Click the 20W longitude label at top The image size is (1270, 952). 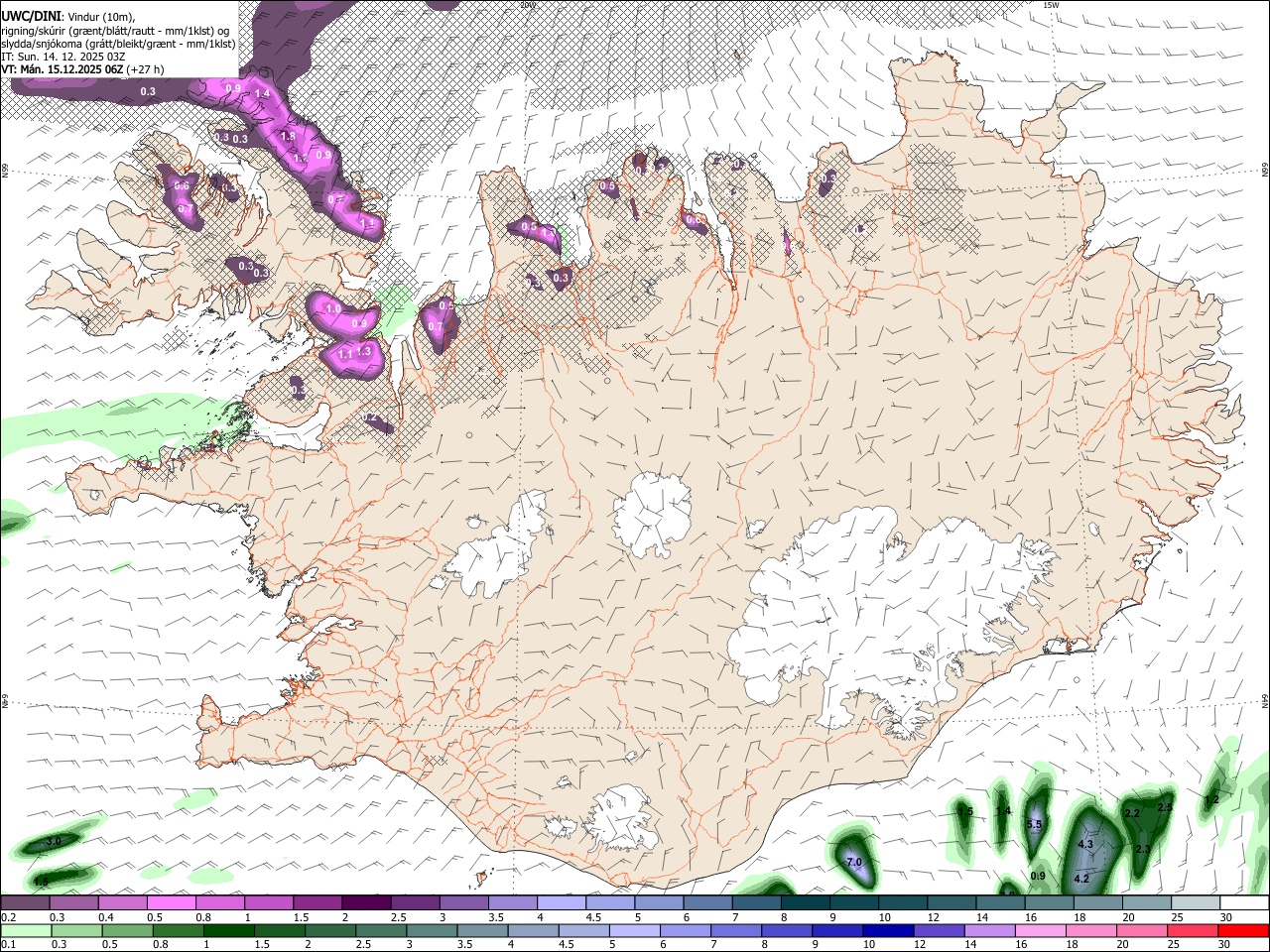click(528, 5)
